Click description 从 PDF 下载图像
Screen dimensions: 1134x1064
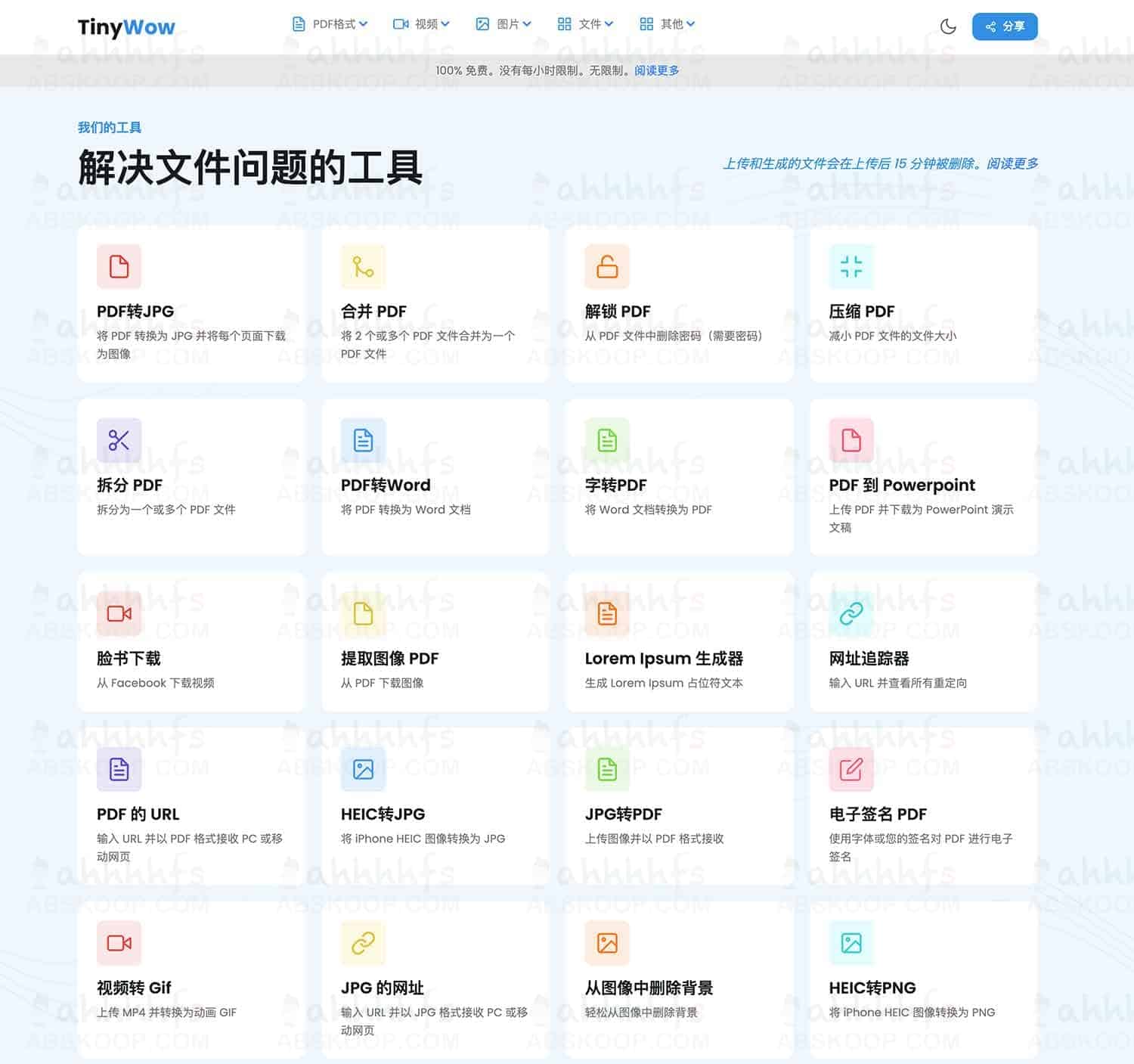(383, 683)
